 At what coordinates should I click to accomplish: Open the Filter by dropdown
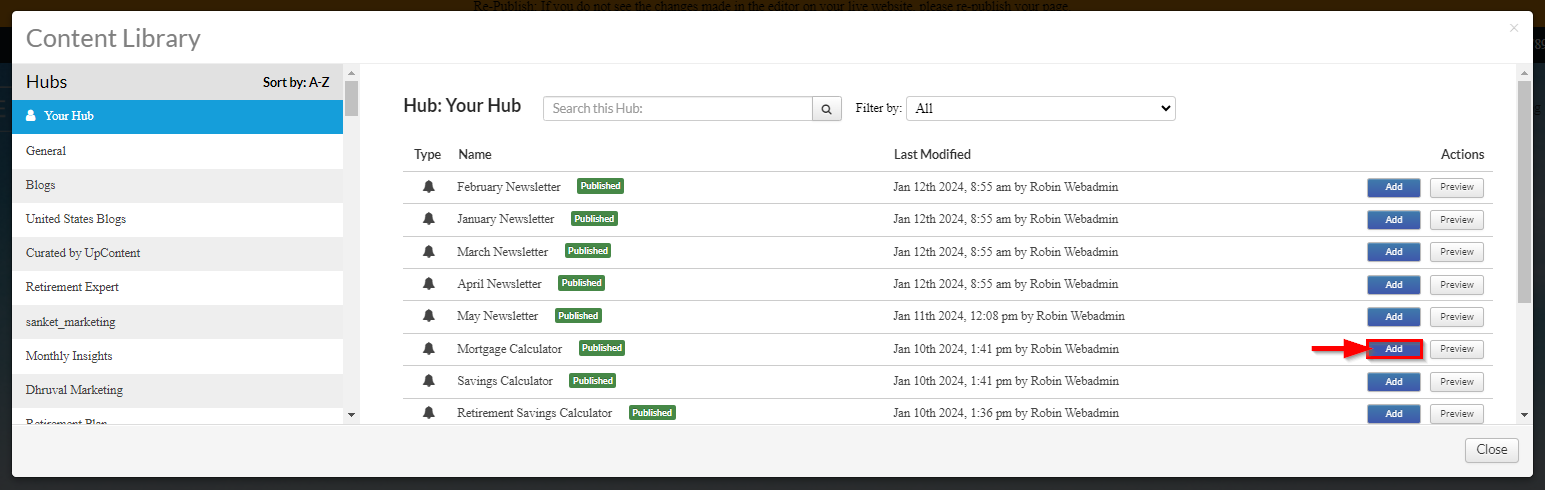tap(1040, 108)
